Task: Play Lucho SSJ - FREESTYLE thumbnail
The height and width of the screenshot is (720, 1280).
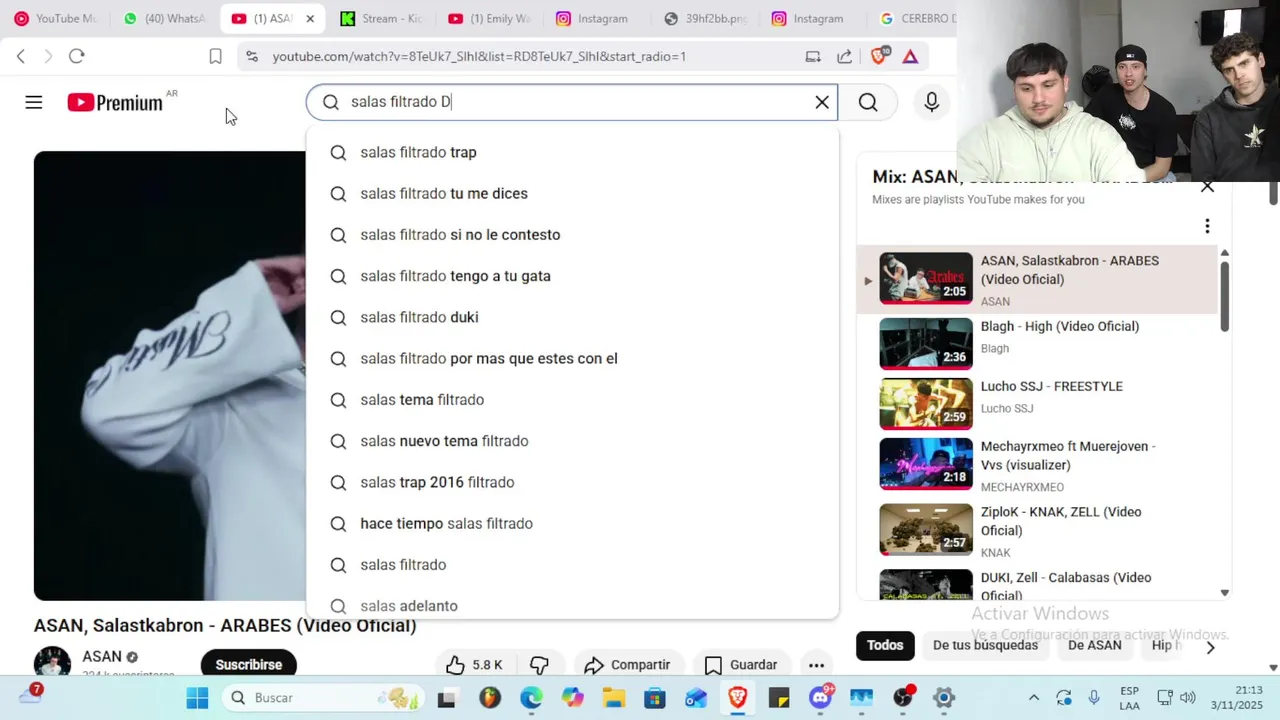Action: (926, 403)
